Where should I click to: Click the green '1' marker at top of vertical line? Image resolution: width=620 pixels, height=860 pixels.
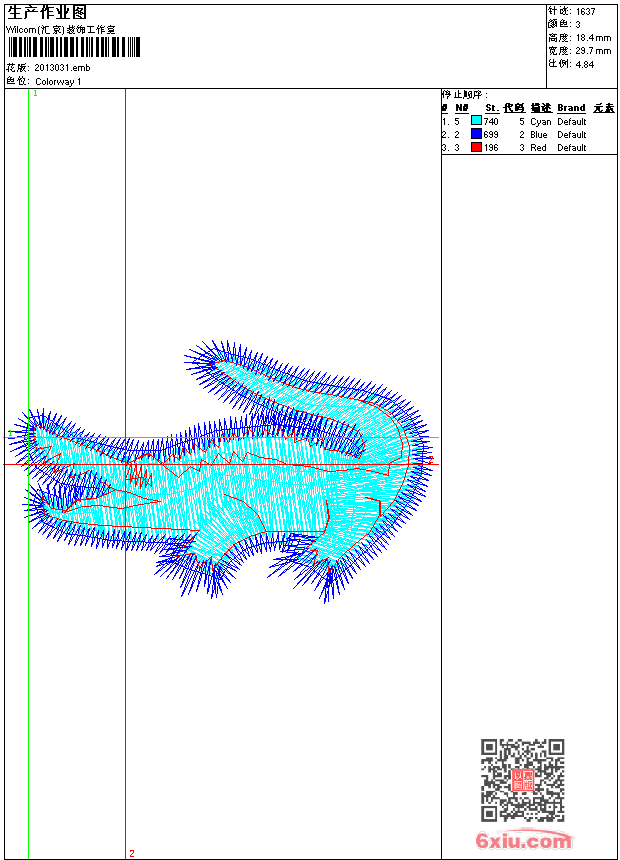36,94
